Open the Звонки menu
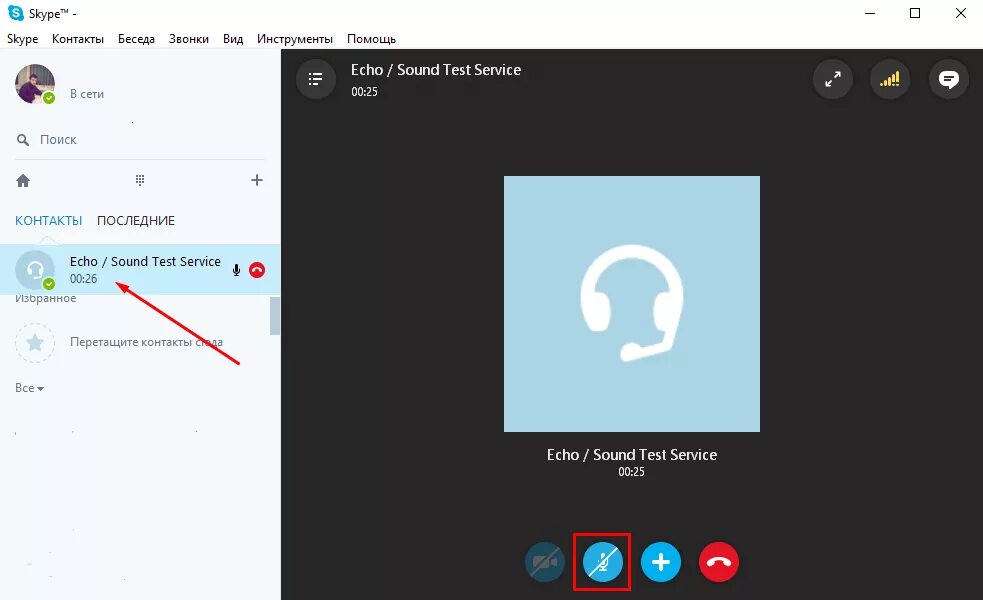The width and height of the screenshot is (983, 600). click(x=189, y=39)
